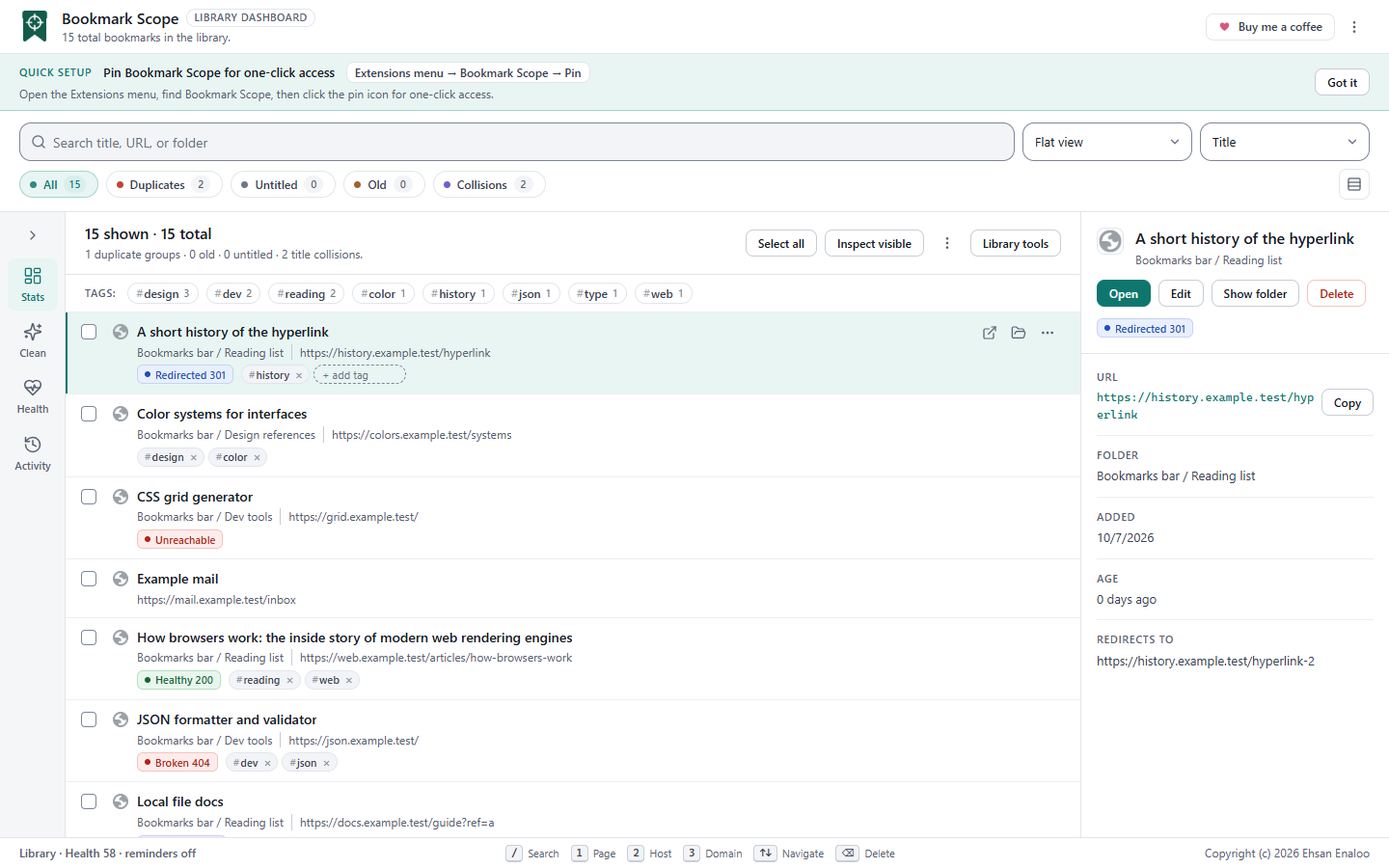Select the Old filter tab
Viewport: 1389px width, 868px height.
coord(384,184)
